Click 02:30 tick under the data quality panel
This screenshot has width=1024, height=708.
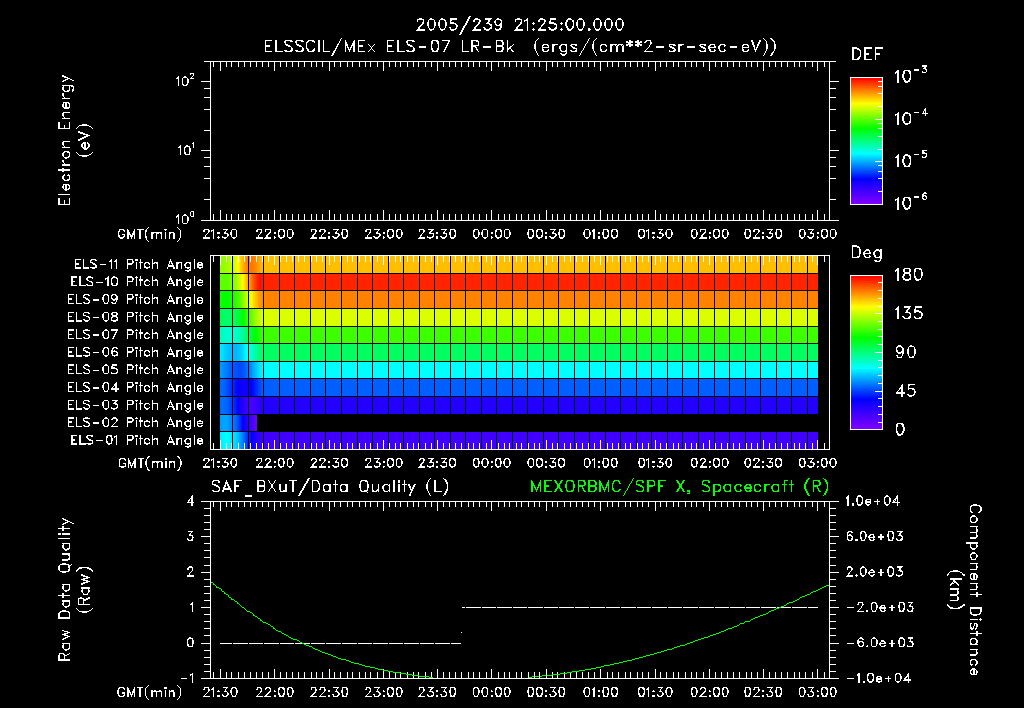pos(763,692)
